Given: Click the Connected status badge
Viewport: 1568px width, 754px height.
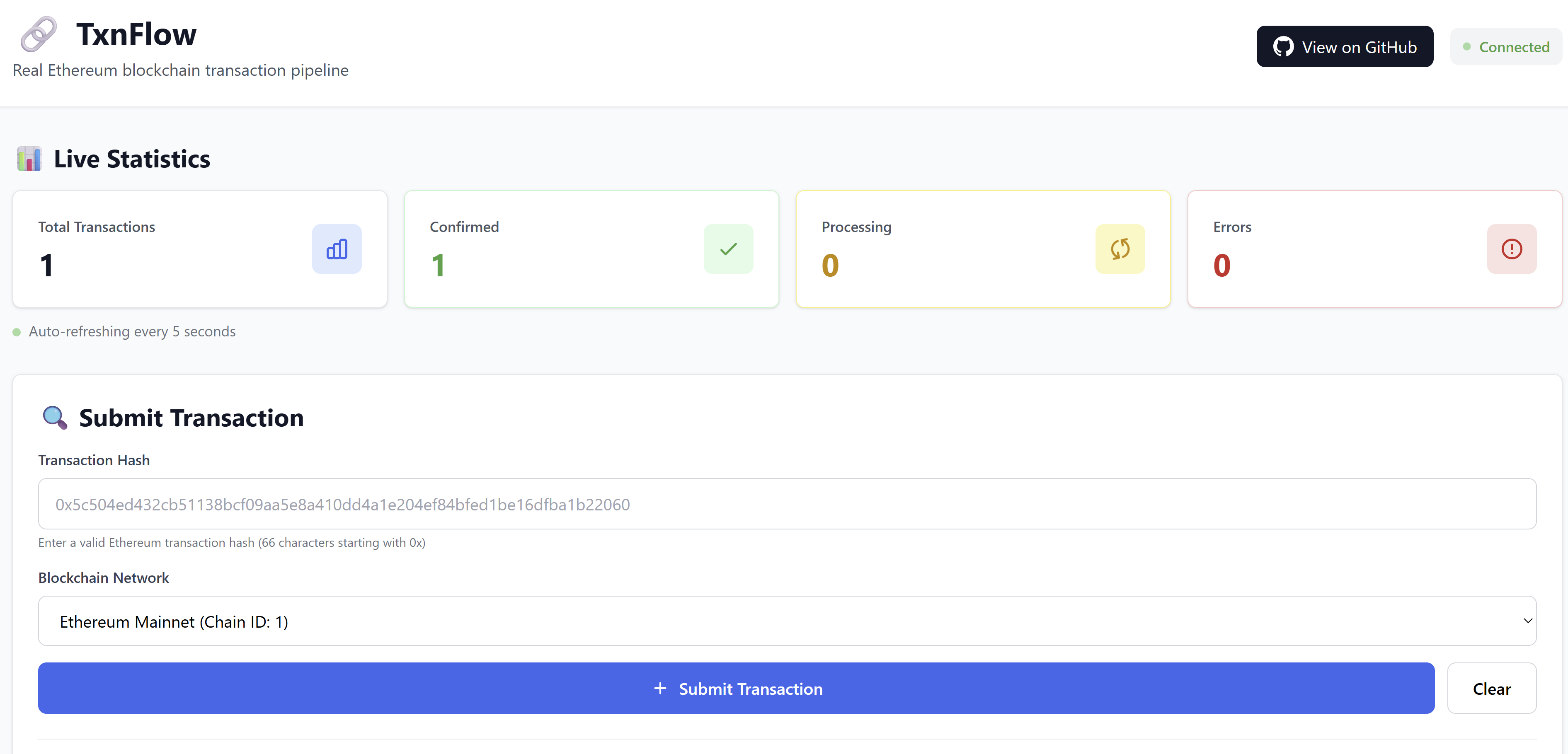Looking at the screenshot, I should [1506, 47].
